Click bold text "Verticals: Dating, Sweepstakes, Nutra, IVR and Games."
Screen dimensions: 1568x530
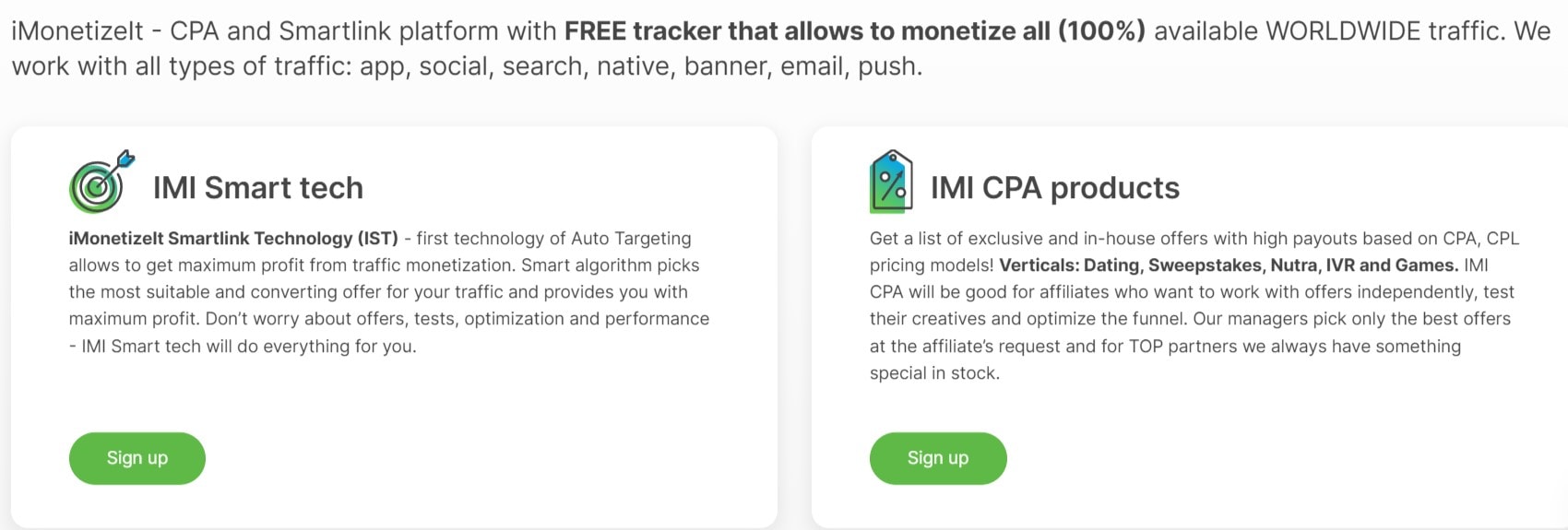coord(1229,265)
